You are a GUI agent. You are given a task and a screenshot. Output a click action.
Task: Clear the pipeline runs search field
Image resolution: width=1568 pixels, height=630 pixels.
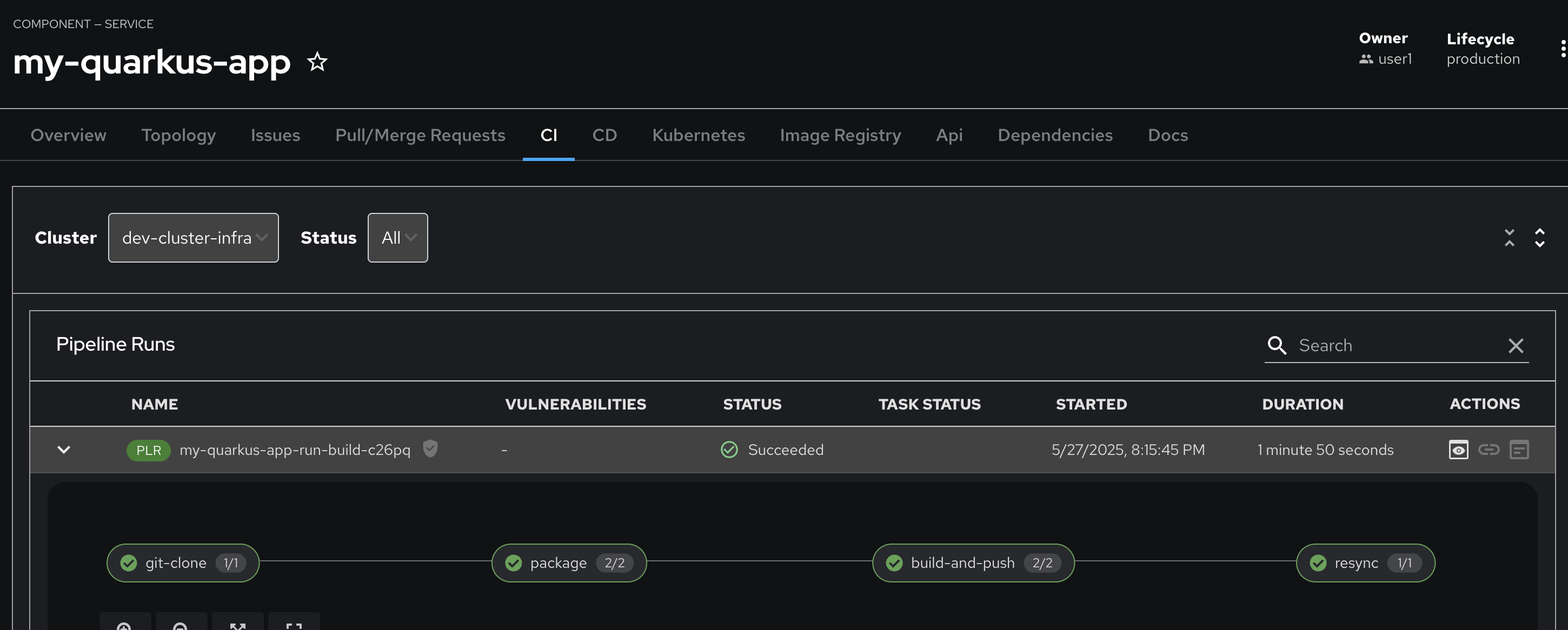[x=1516, y=345]
